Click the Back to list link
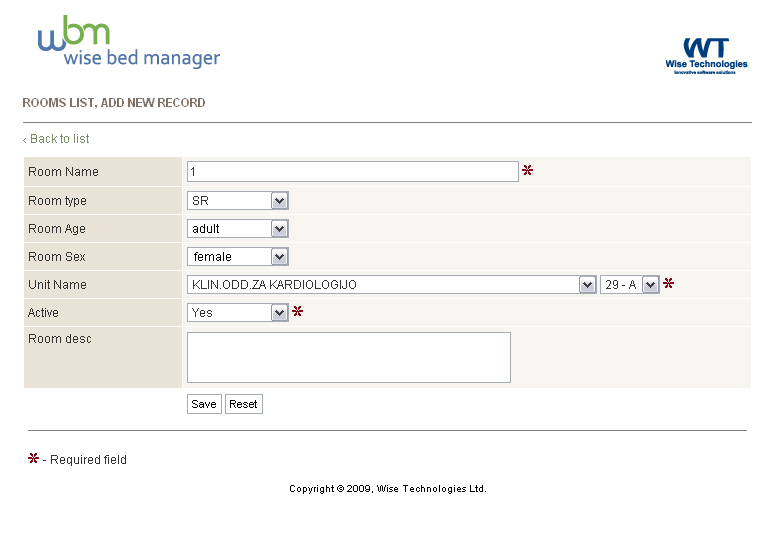 point(56,139)
